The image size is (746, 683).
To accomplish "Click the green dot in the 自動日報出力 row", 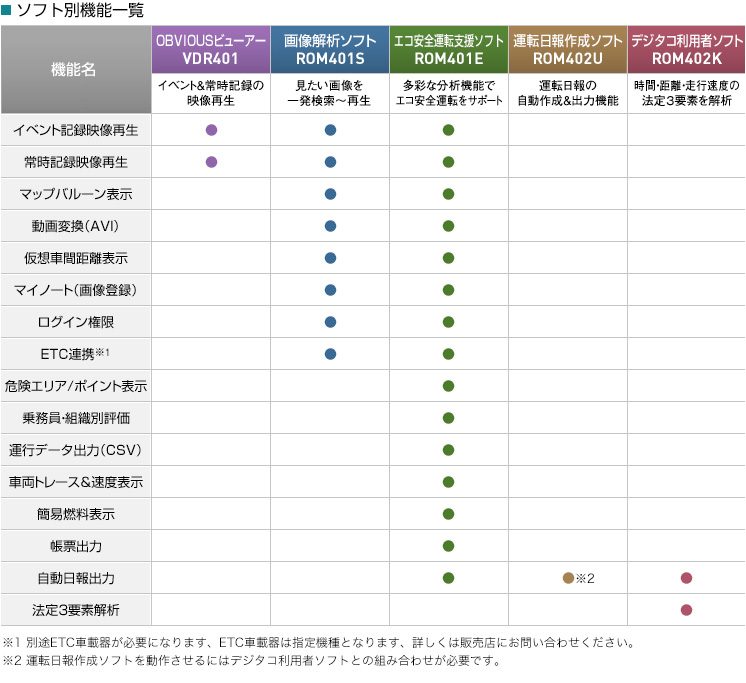I will [x=448, y=578].
